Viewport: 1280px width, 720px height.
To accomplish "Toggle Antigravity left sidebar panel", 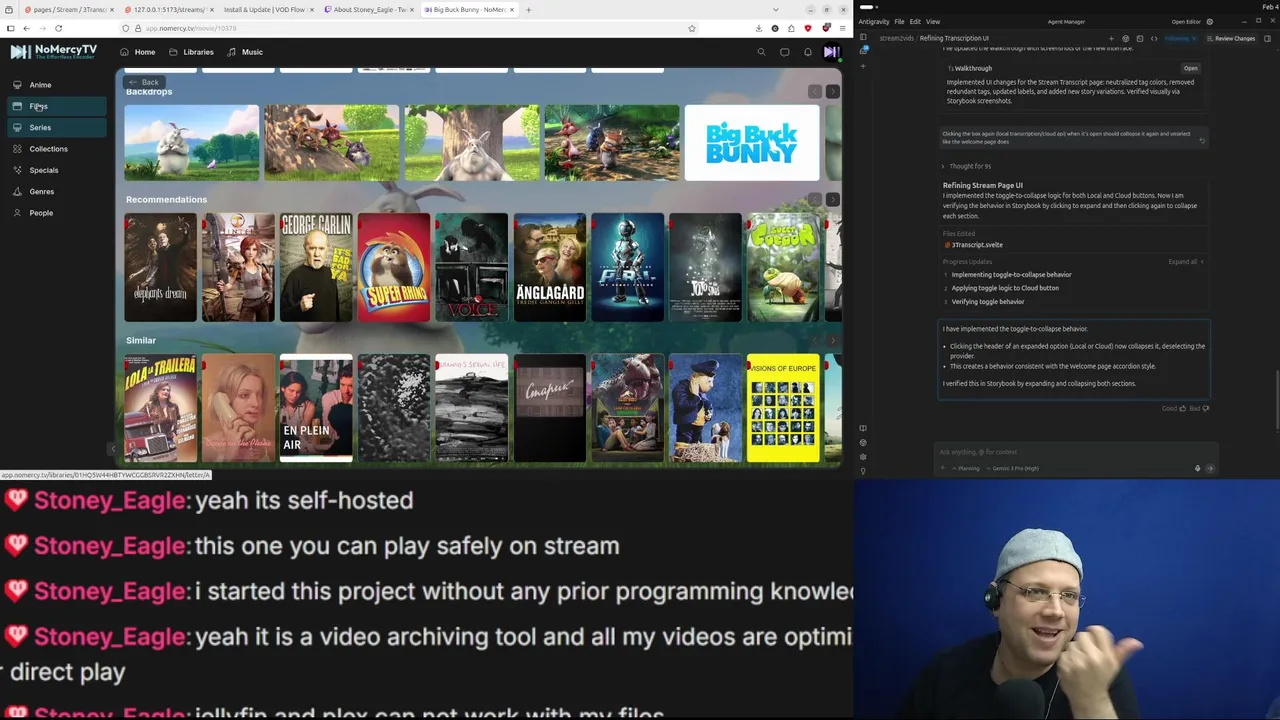I will (865, 38).
